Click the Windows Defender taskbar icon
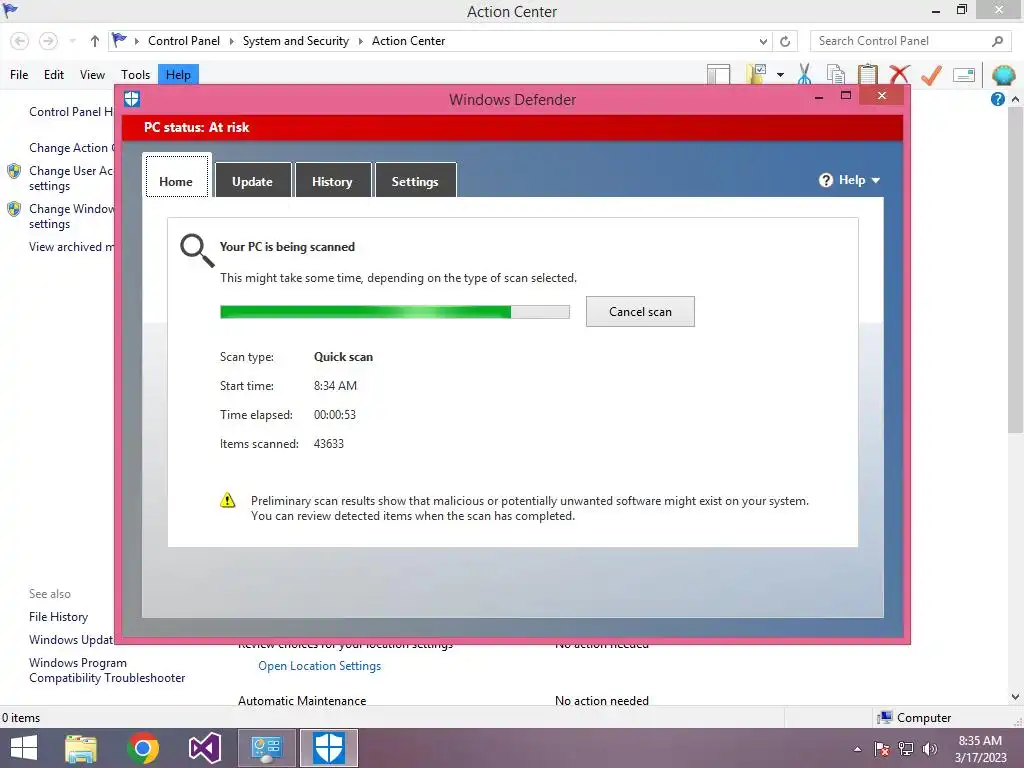The height and width of the screenshot is (768, 1024). click(x=328, y=748)
